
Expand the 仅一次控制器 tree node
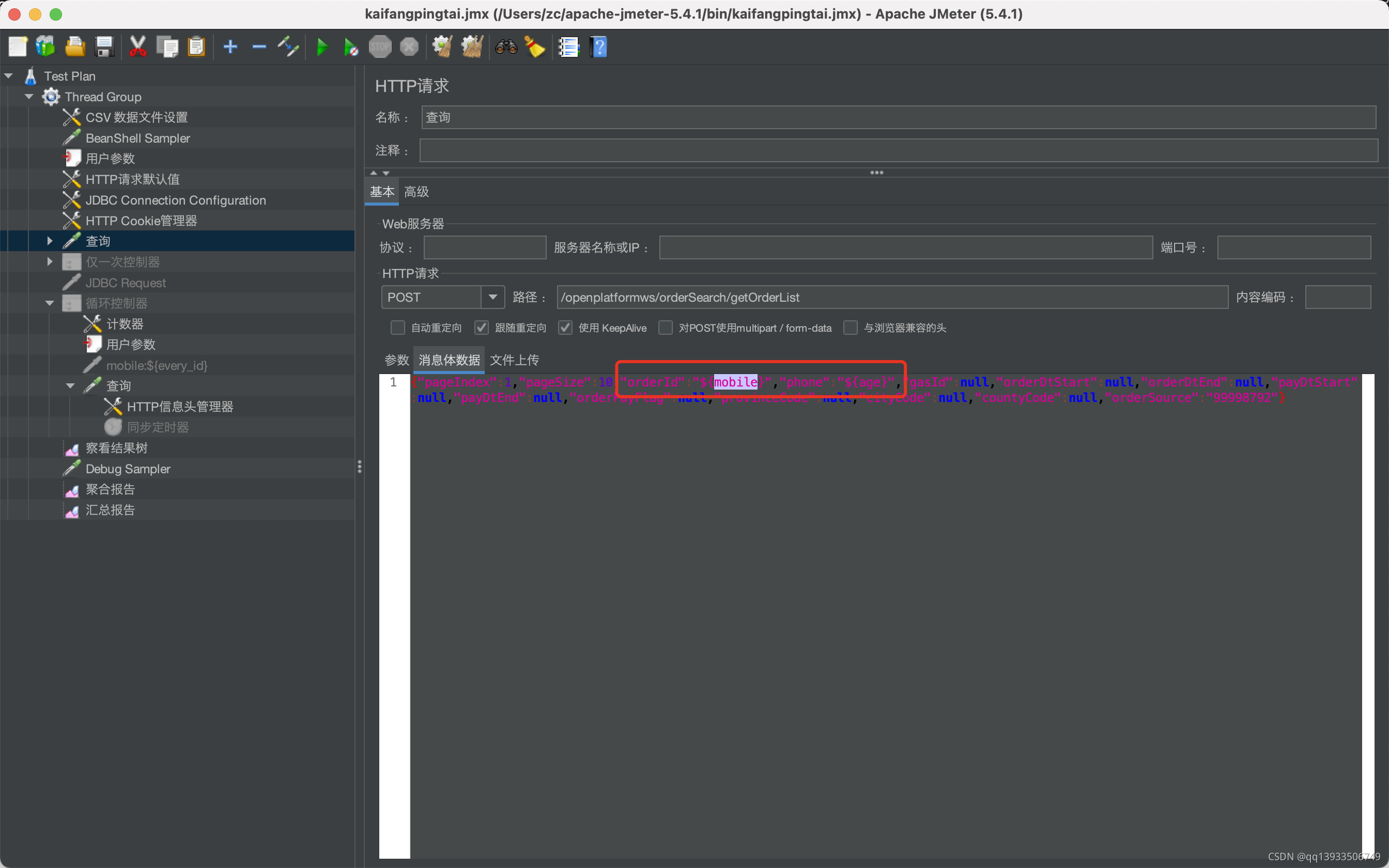[x=52, y=261]
